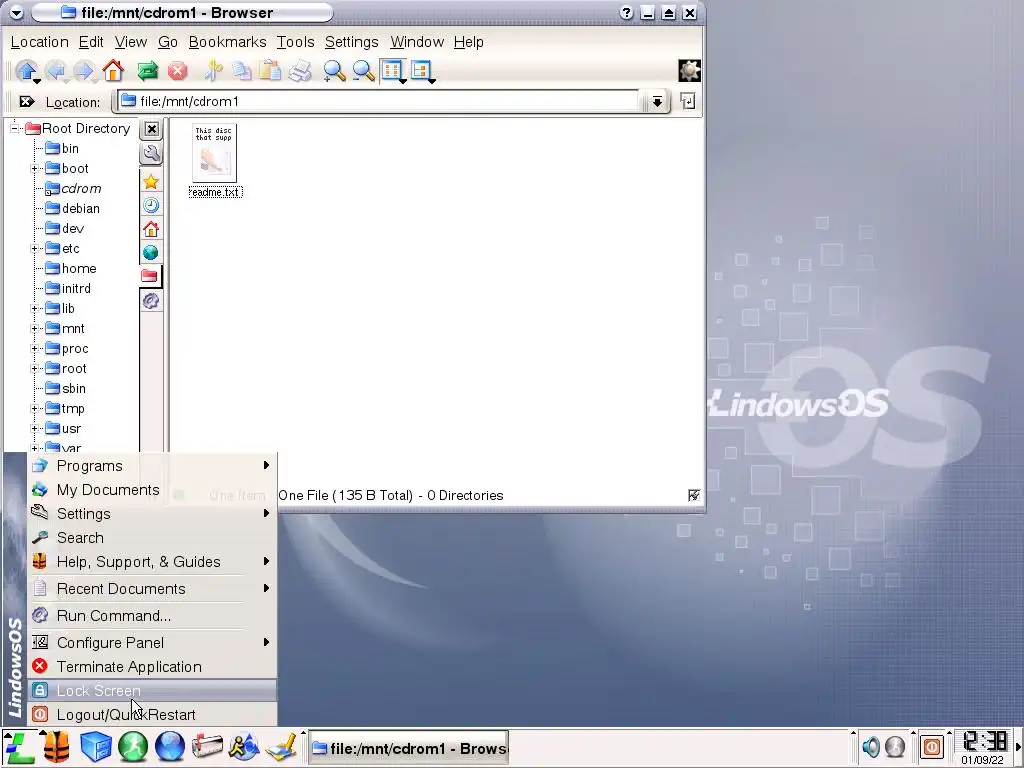
Task: Expand the etc folder node
Action: tap(35, 249)
